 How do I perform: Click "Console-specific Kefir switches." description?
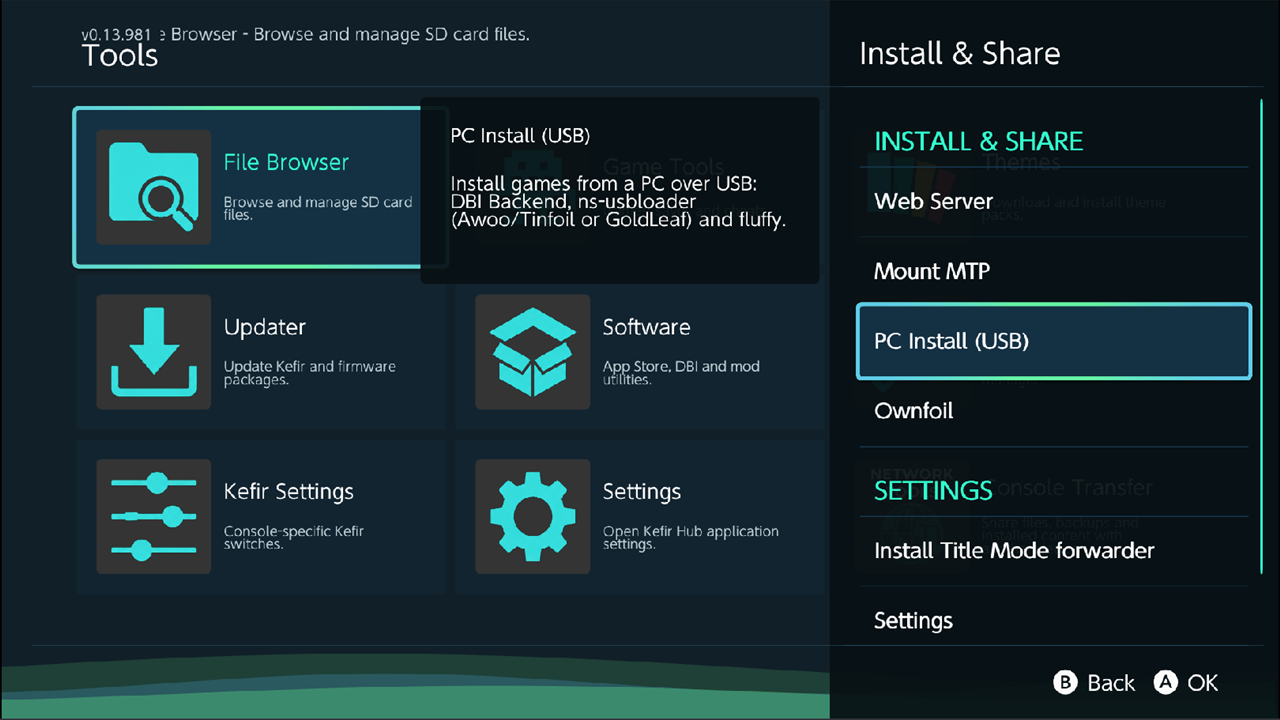[295, 538]
